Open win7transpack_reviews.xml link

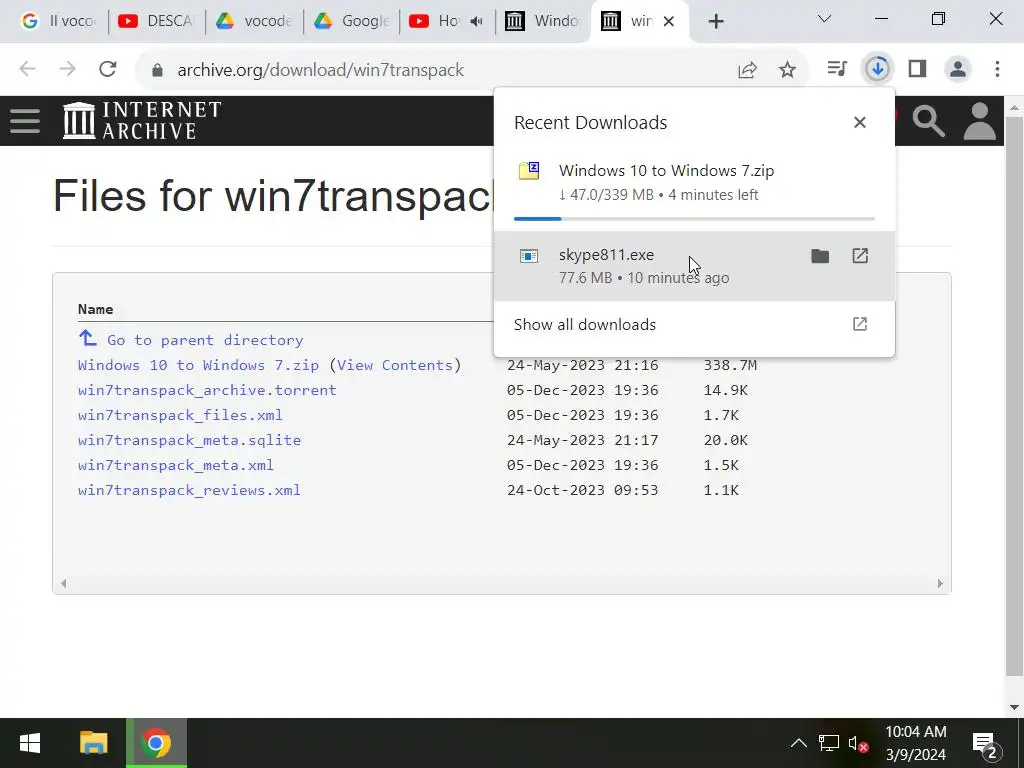[x=189, y=490]
